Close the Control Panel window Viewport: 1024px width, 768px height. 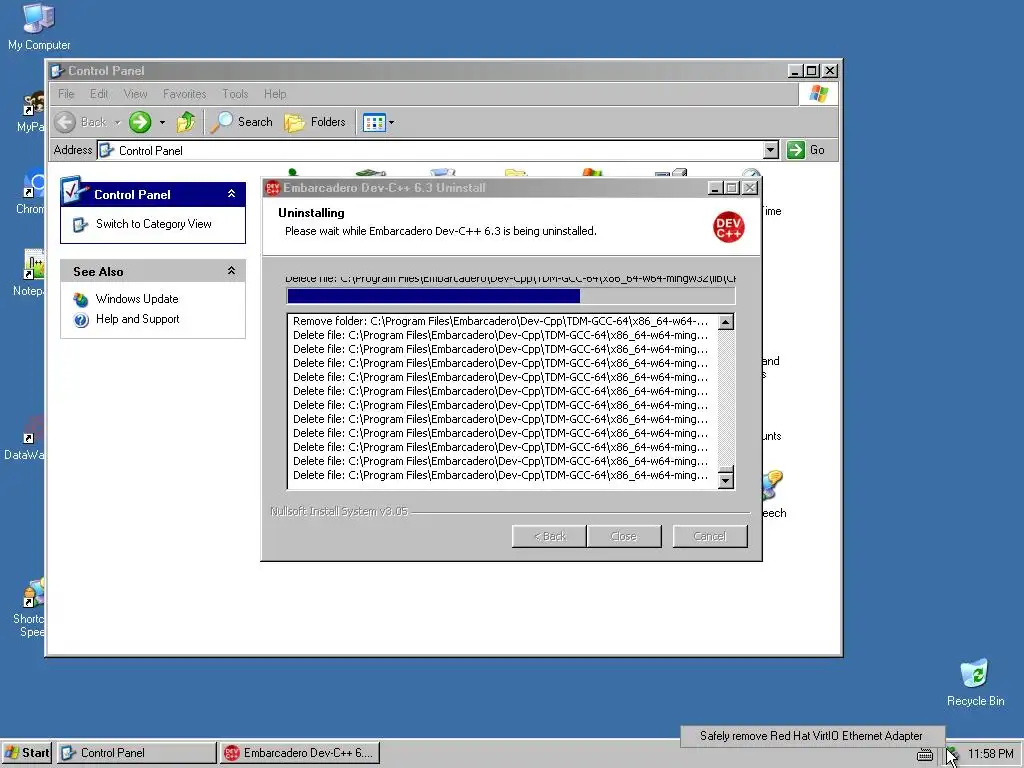point(830,71)
